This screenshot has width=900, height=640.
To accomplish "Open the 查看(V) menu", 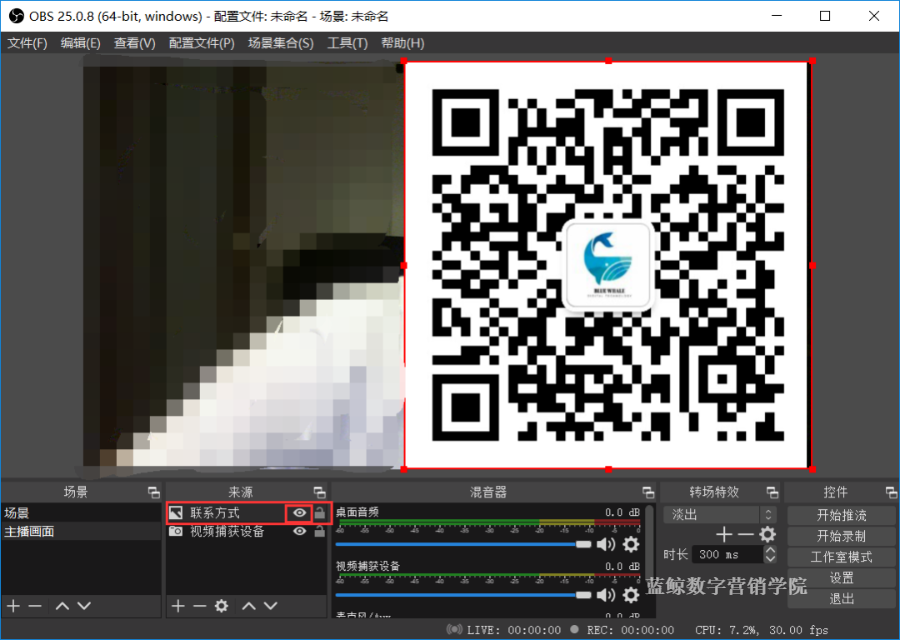I will tap(135, 43).
